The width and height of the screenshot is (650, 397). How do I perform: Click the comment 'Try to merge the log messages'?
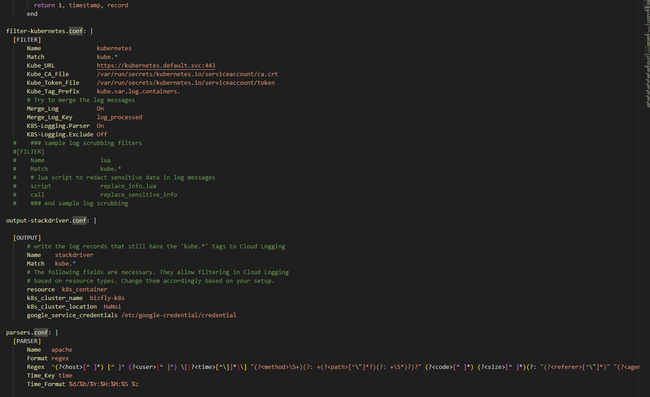tap(81, 100)
